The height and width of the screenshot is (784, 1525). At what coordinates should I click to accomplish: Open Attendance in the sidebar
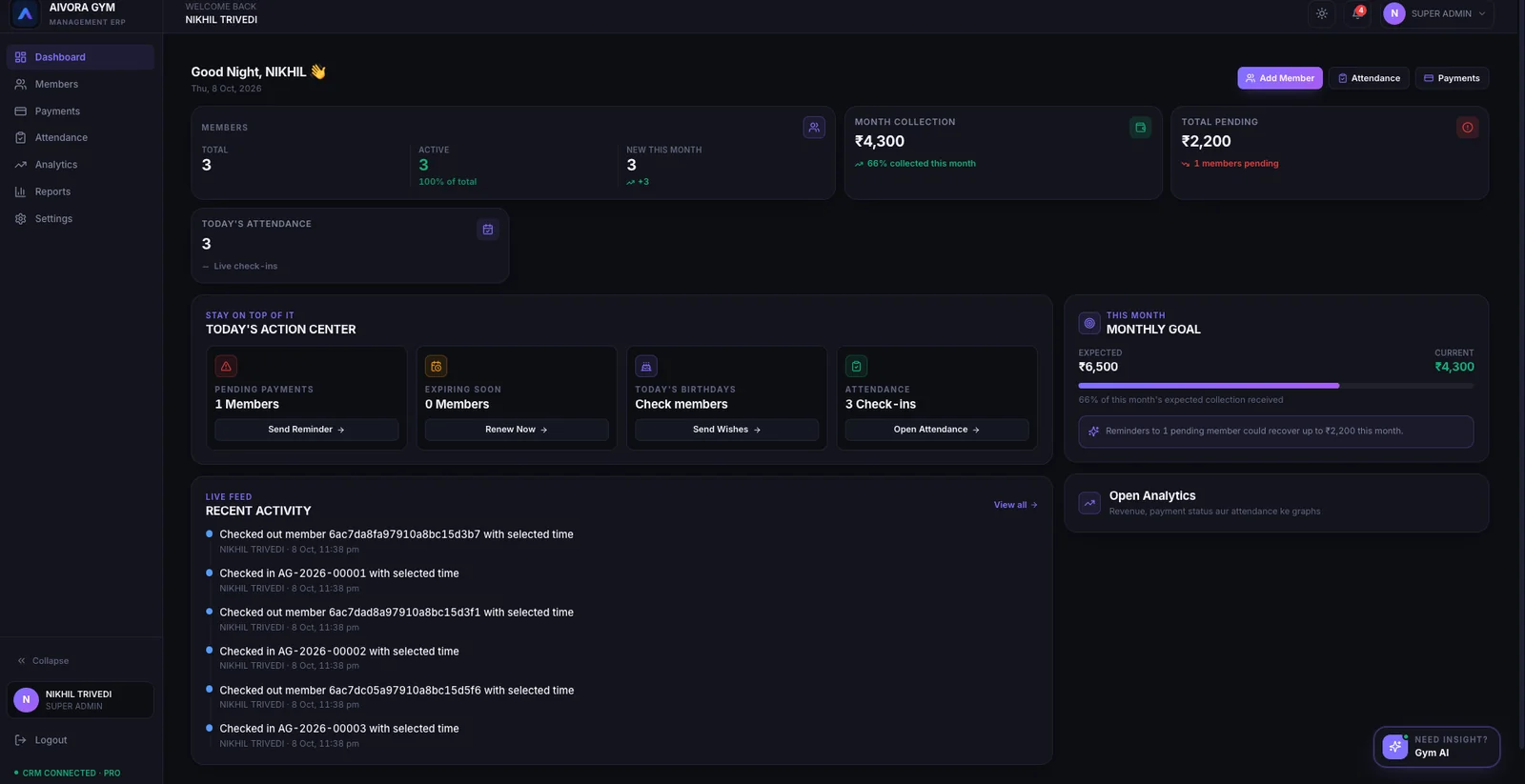pyautogui.click(x=80, y=138)
